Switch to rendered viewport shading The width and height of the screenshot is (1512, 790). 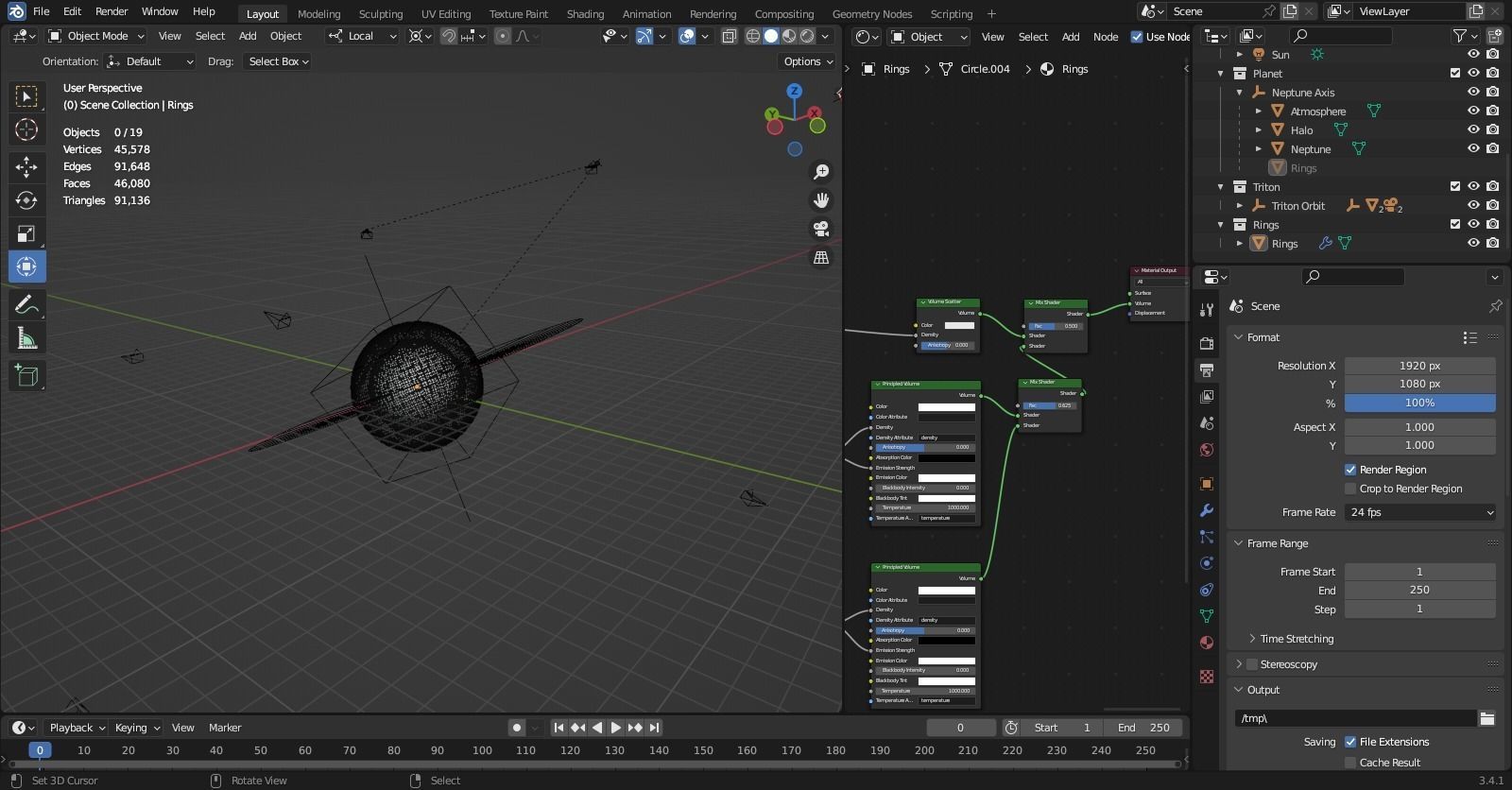pos(807,36)
